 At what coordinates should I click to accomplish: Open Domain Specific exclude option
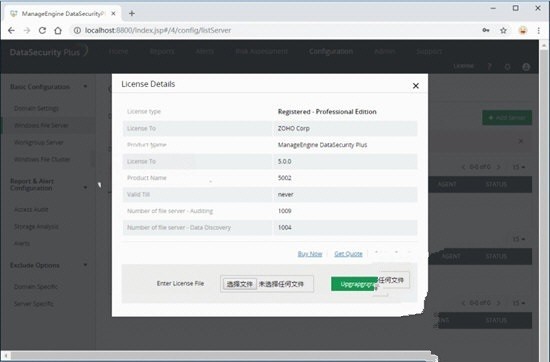pos(36,287)
